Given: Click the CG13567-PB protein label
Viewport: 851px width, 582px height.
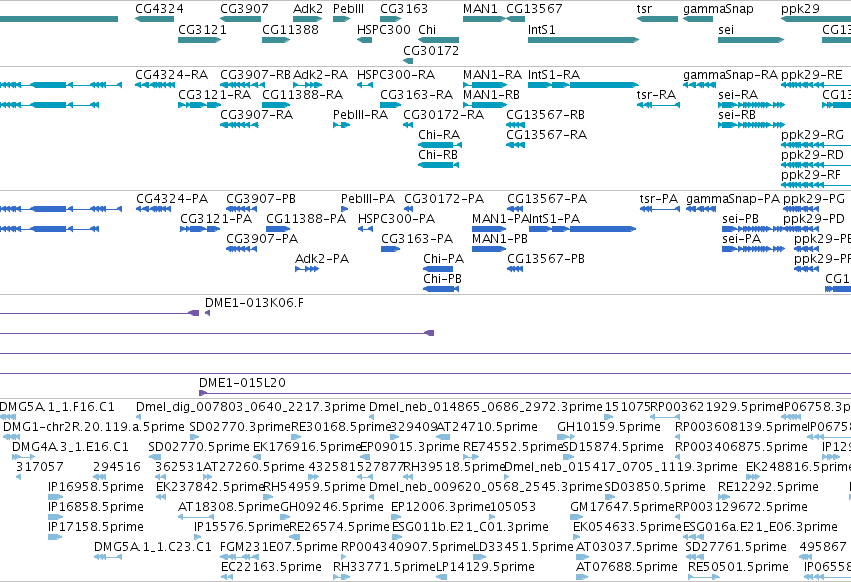Looking at the screenshot, I should [546, 259].
